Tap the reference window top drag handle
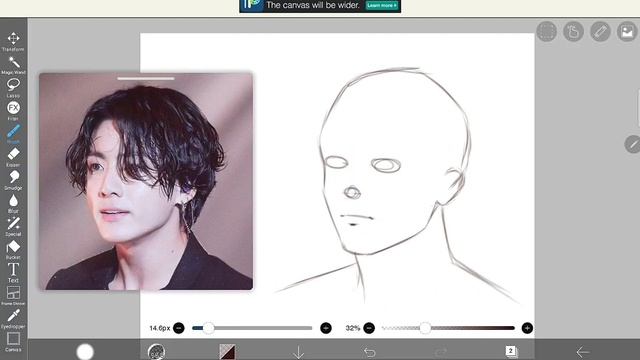The height and width of the screenshot is (360, 640). pyautogui.click(x=146, y=78)
